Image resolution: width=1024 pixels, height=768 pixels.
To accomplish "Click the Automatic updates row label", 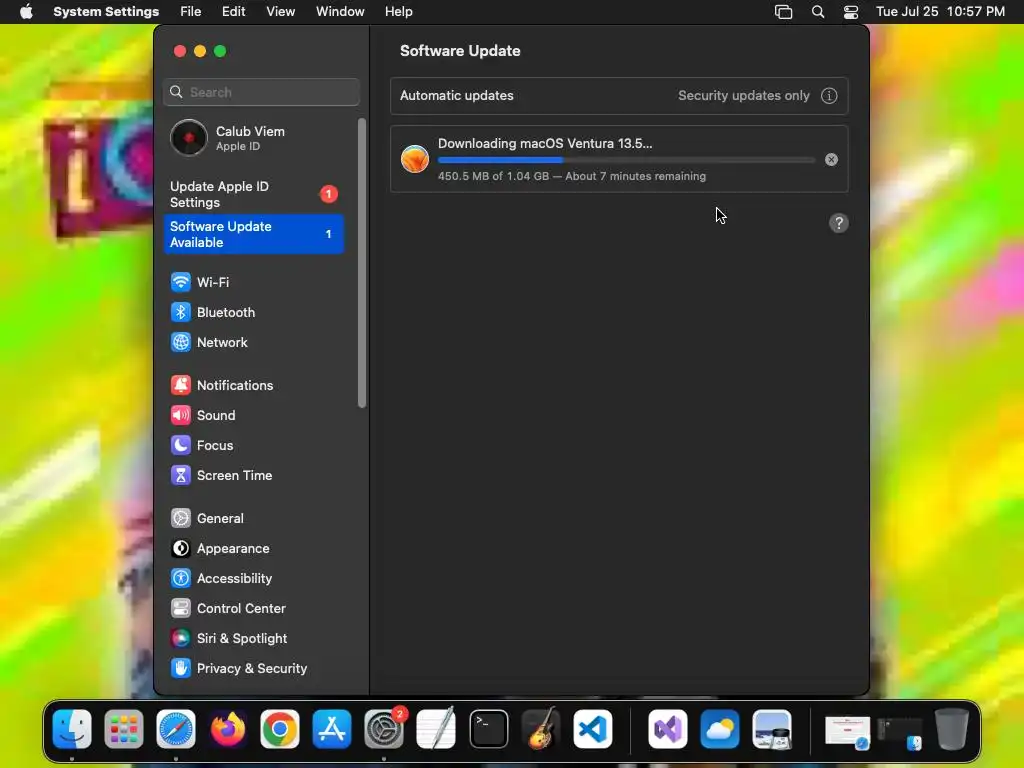I will click(x=456, y=95).
